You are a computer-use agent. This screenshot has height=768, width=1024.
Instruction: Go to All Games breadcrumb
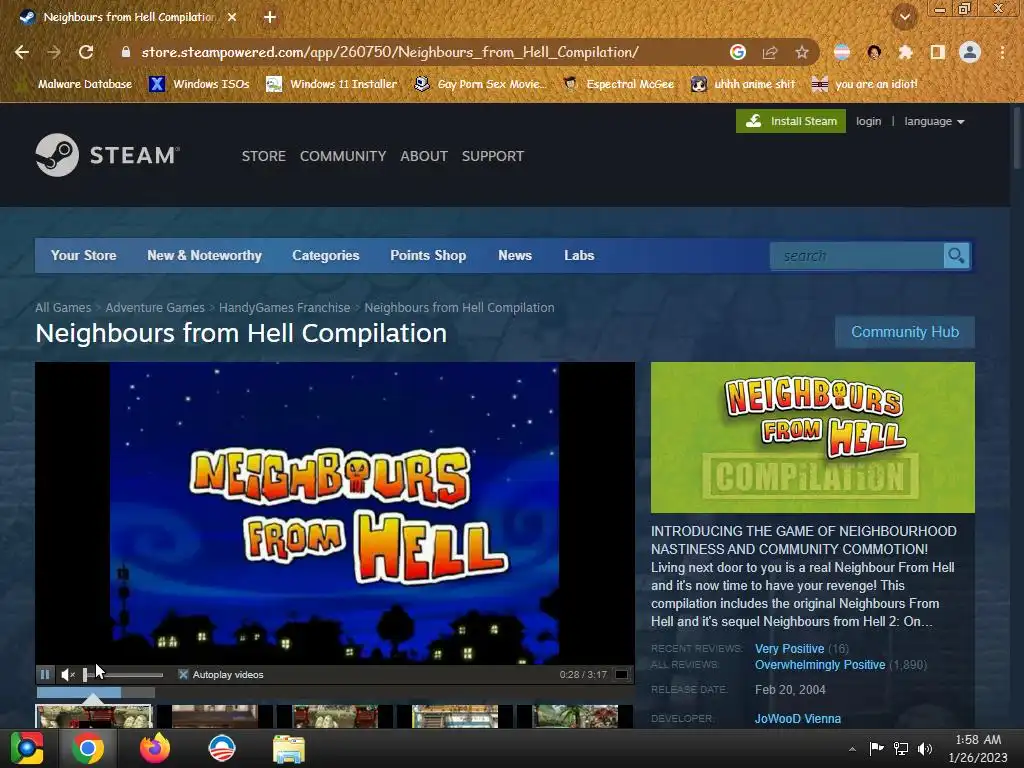63,308
